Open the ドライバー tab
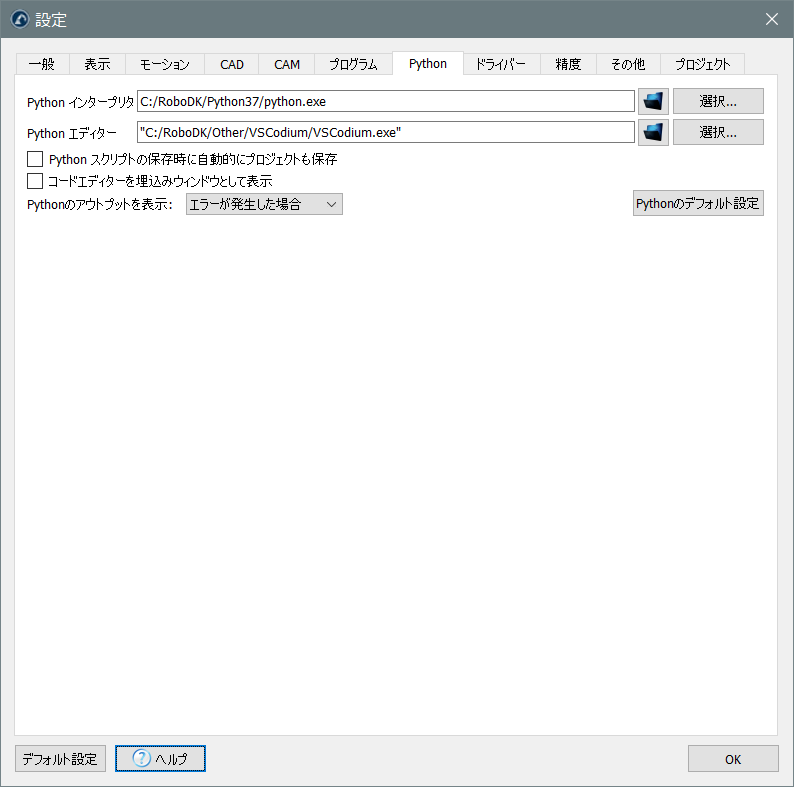Image resolution: width=794 pixels, height=787 pixels. [x=501, y=64]
